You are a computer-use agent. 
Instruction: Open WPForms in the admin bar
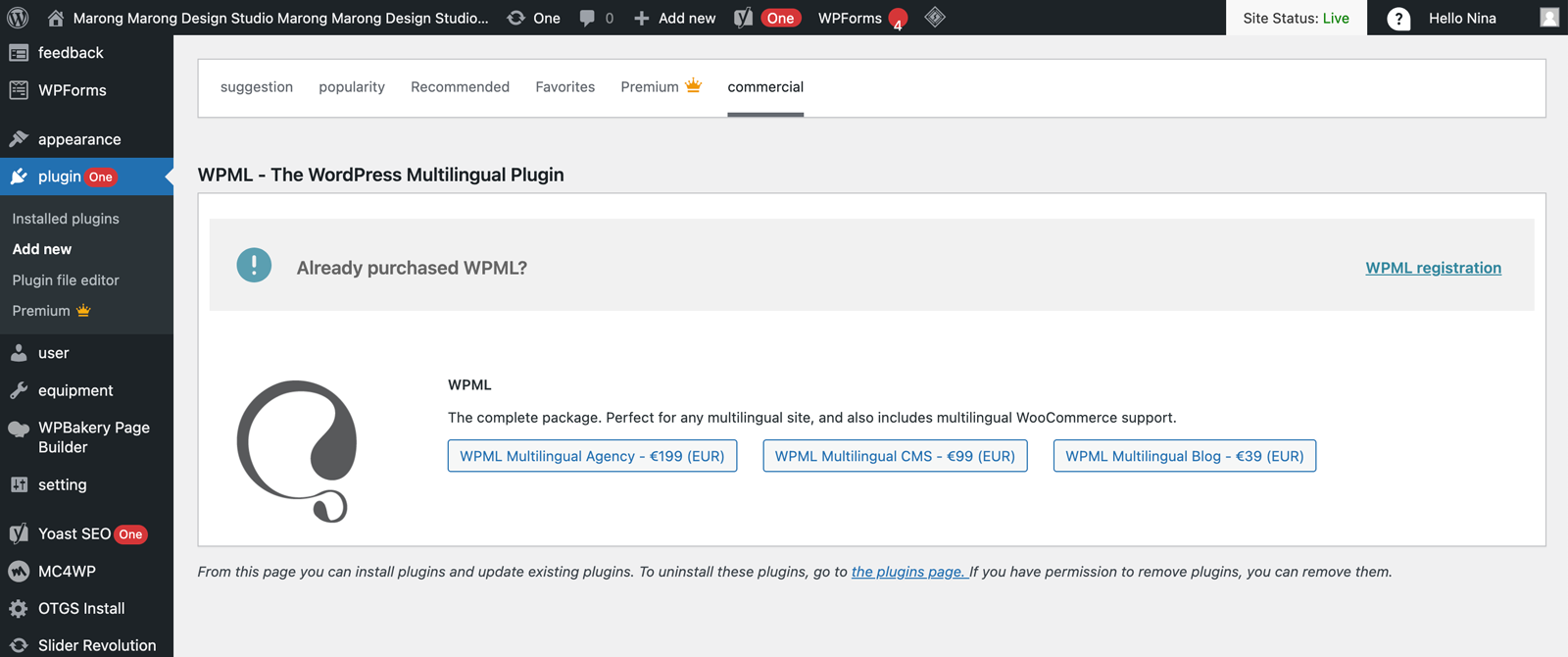click(850, 18)
